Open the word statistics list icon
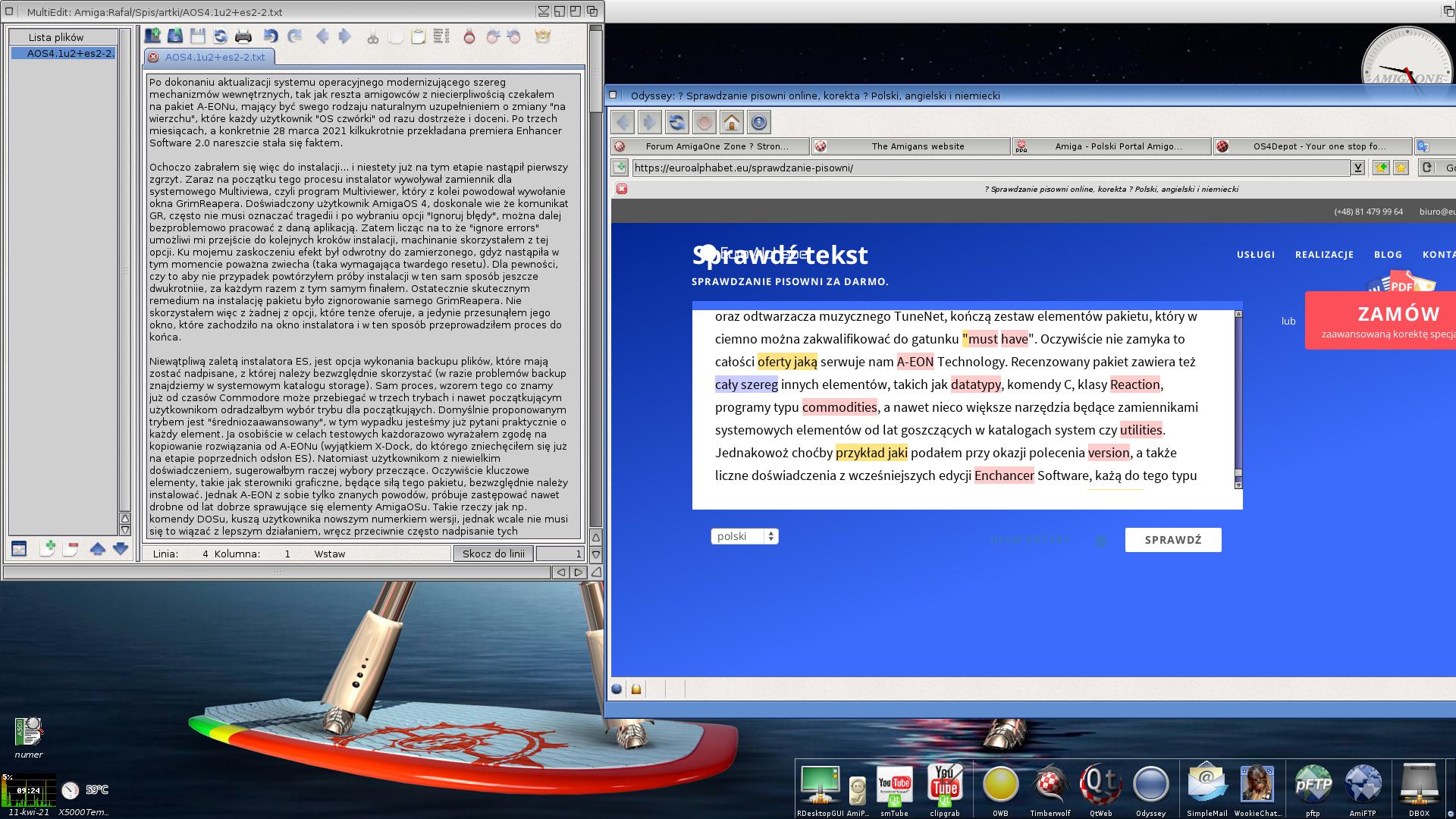The image size is (1456, 819). coord(441,36)
